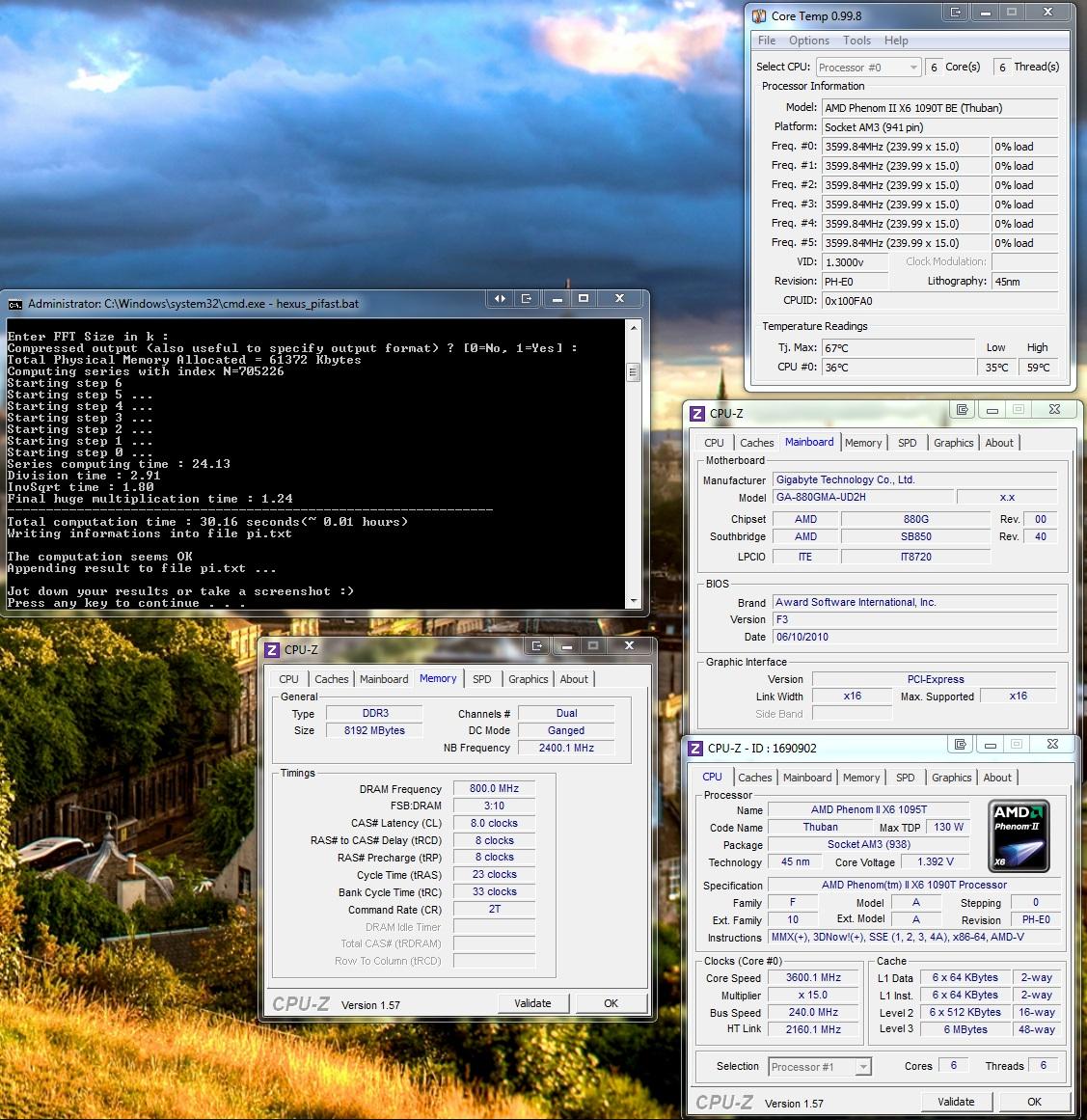Image resolution: width=1087 pixels, height=1120 pixels.
Task: Click OK in CPU-Z Memory window
Action: (611, 1003)
